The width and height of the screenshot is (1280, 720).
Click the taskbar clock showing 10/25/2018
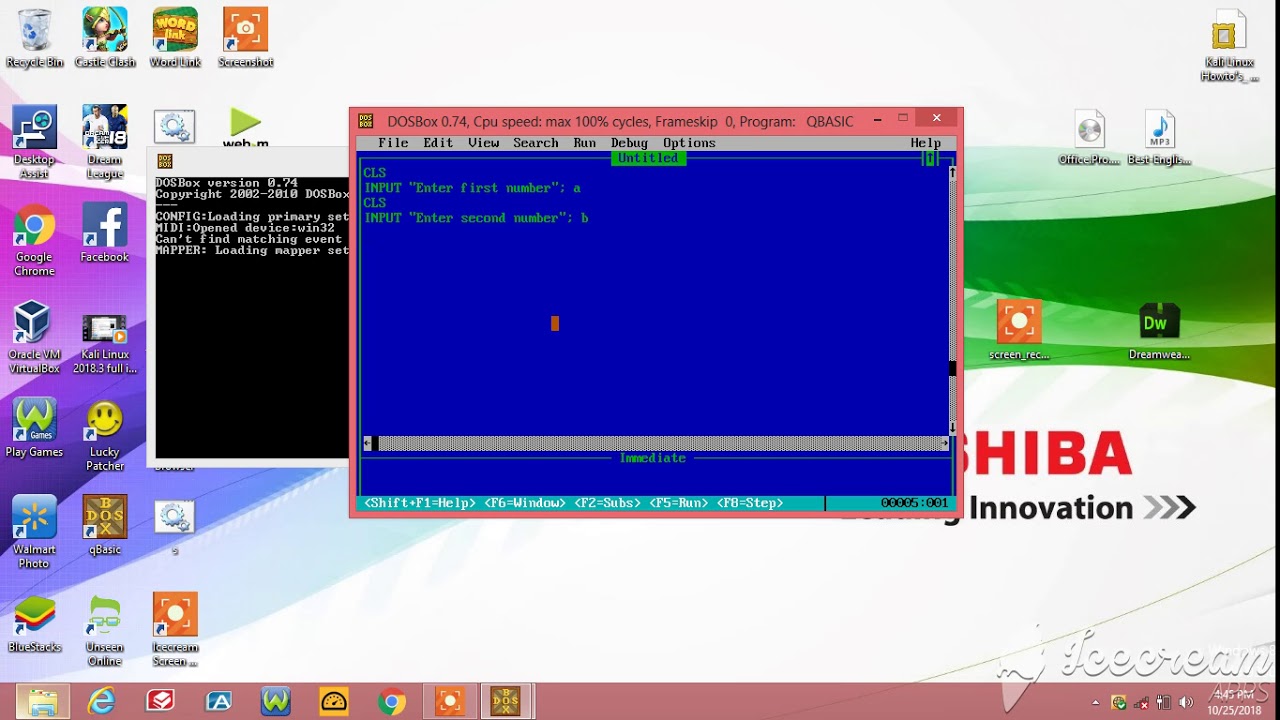tap(1235, 703)
